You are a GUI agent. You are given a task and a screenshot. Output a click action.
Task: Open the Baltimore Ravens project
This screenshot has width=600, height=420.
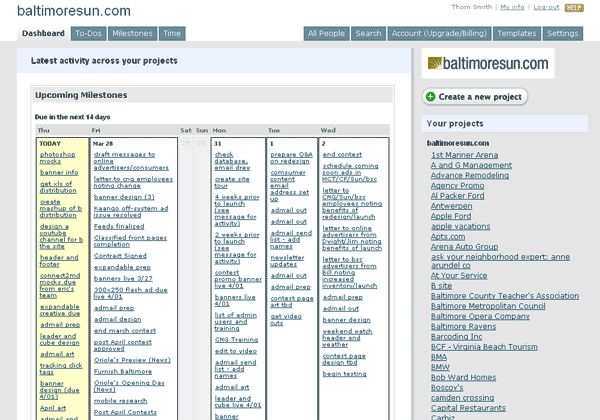(464, 327)
